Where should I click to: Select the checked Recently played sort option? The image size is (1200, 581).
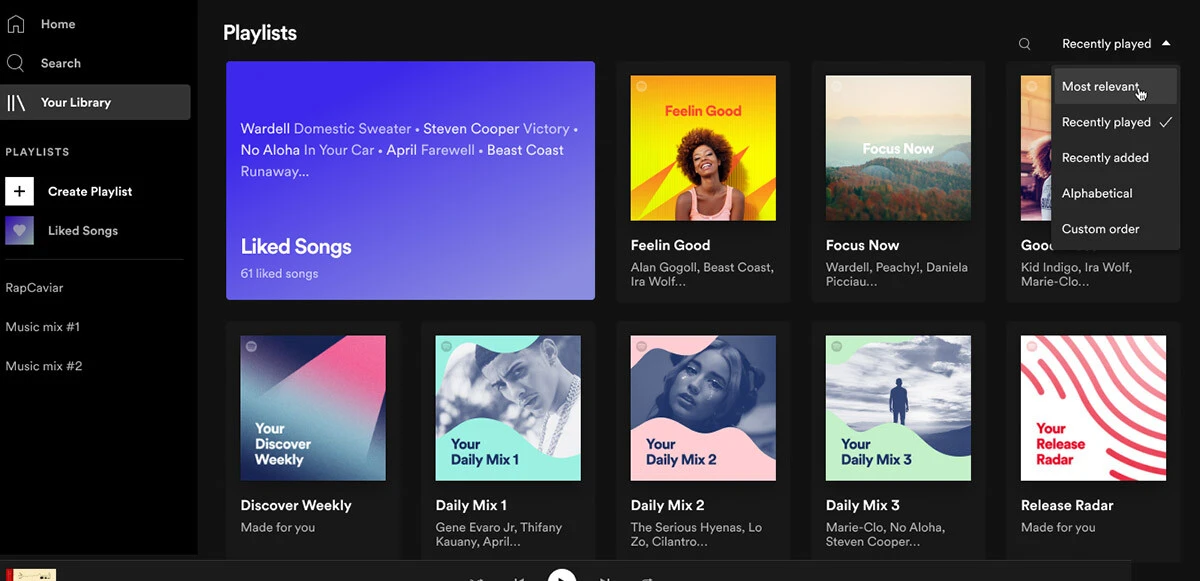click(x=1106, y=122)
